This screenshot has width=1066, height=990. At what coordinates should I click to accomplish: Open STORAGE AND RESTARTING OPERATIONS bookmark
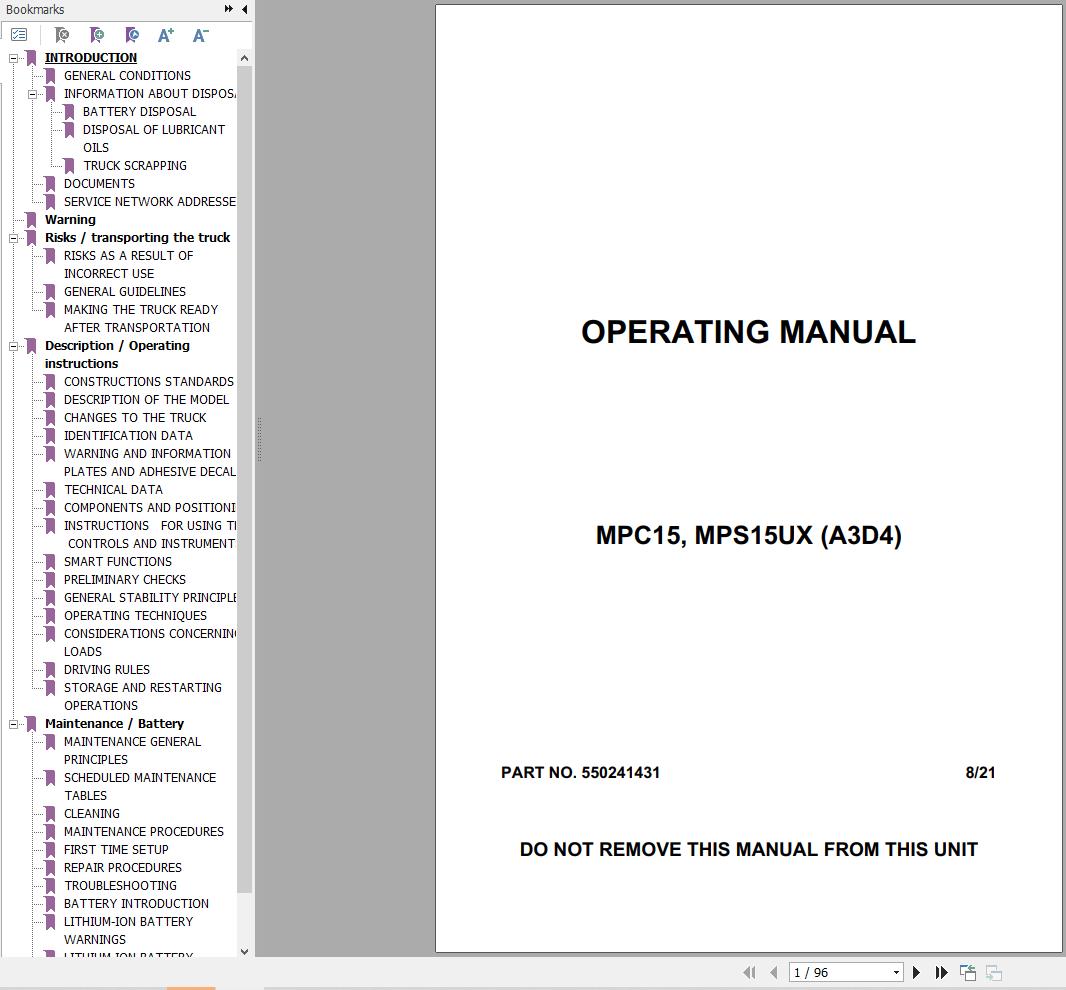[143, 696]
